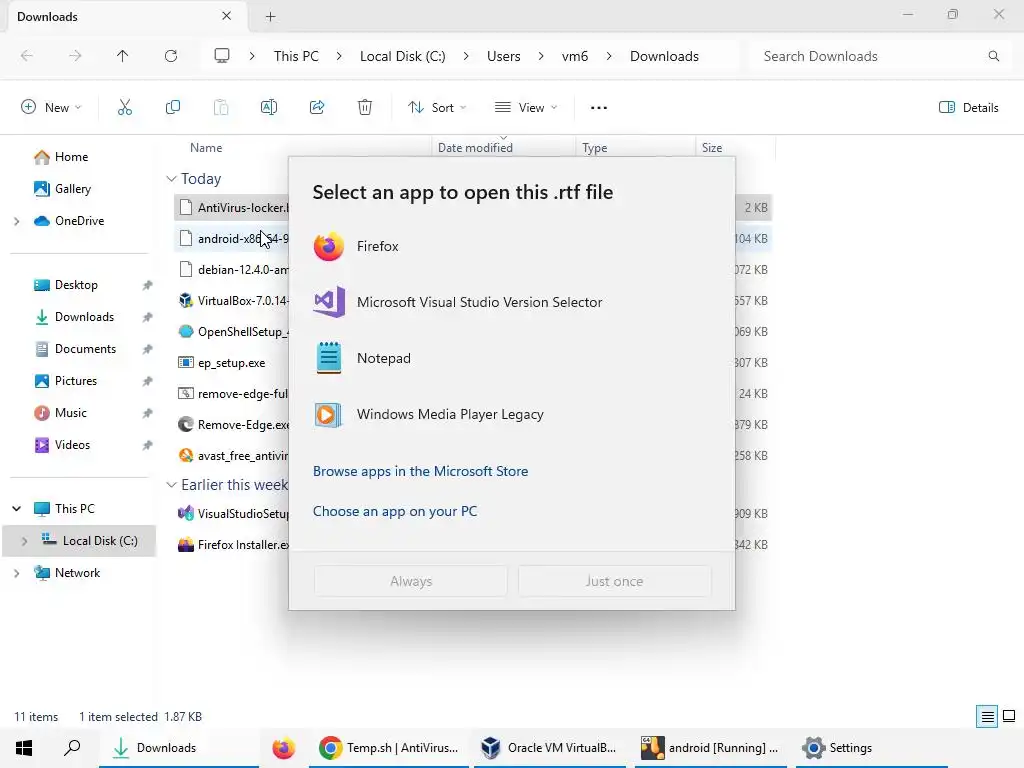Screen dimensions: 1024x768
Task: Click the Always button
Action: click(x=411, y=581)
